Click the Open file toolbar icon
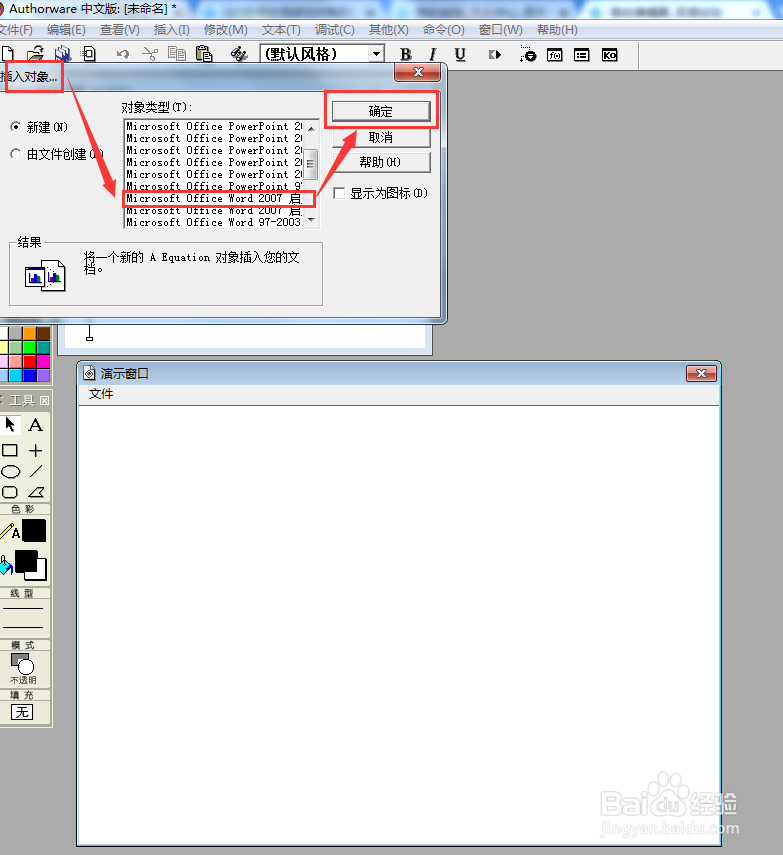The width and height of the screenshot is (783, 855). [35, 54]
